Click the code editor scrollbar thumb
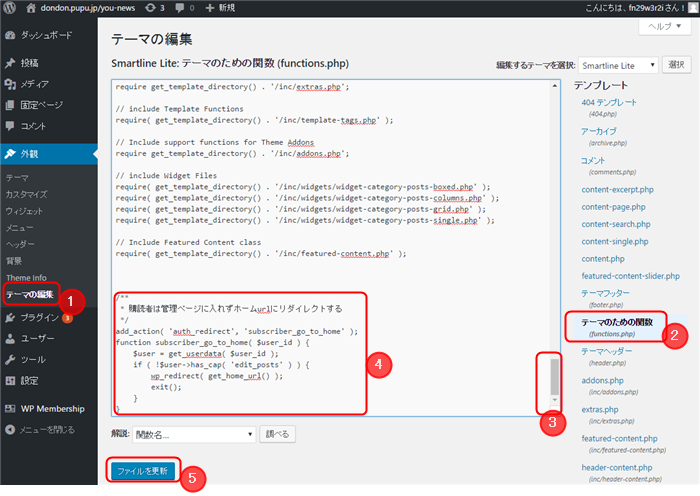The width and height of the screenshot is (700, 496). [554, 377]
